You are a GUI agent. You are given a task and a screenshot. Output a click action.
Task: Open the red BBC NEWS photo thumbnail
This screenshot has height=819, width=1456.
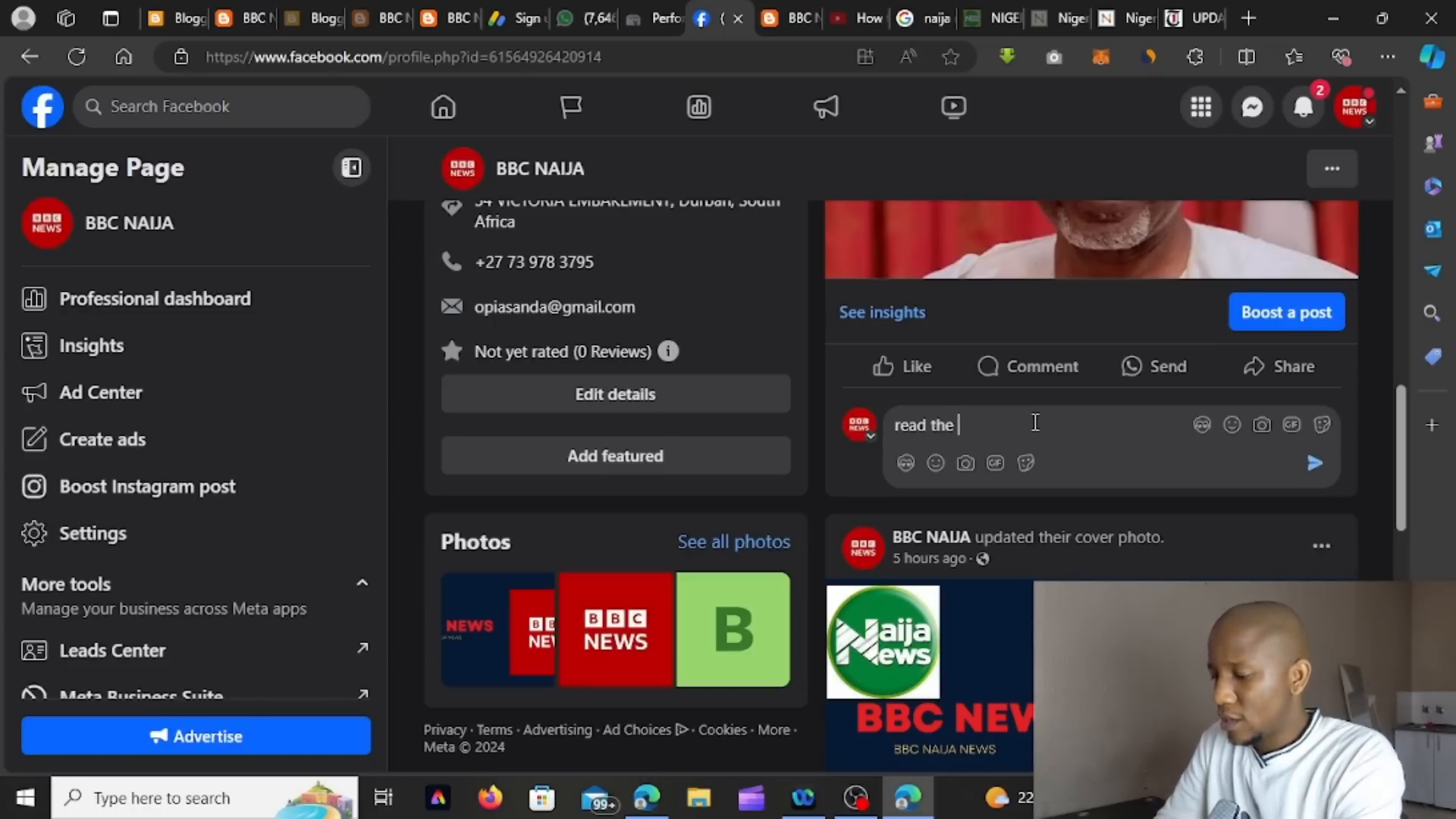(616, 629)
